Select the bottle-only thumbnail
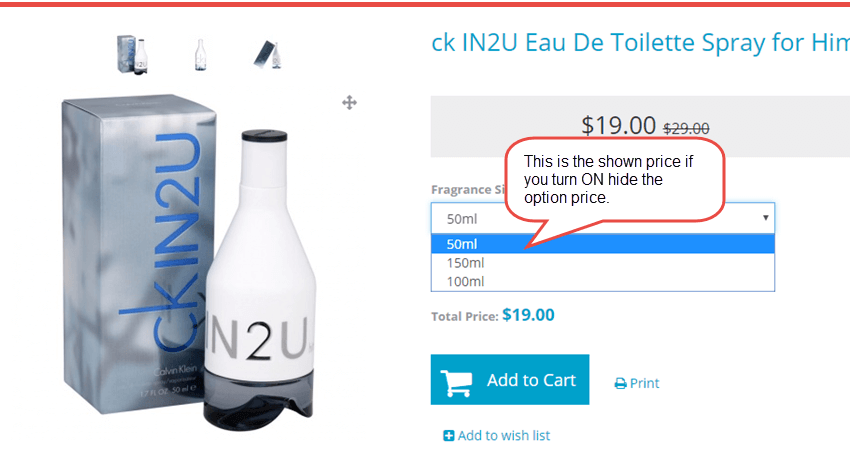The height and width of the screenshot is (465, 850). point(201,54)
